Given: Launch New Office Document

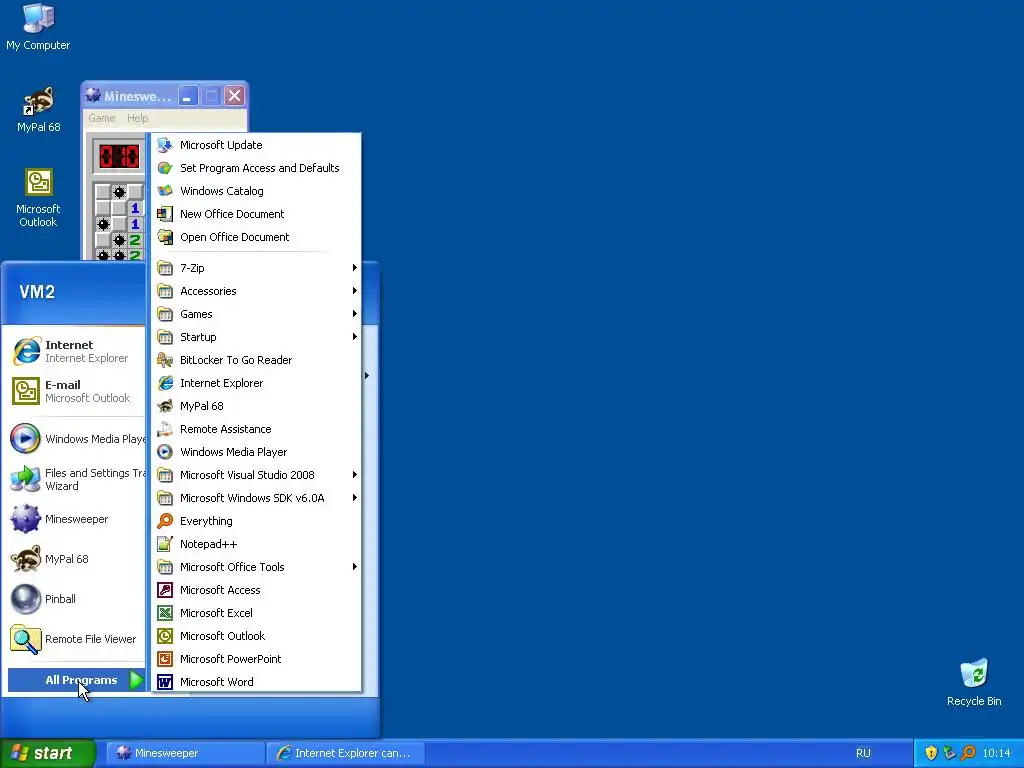Looking at the screenshot, I should [x=256, y=214].
